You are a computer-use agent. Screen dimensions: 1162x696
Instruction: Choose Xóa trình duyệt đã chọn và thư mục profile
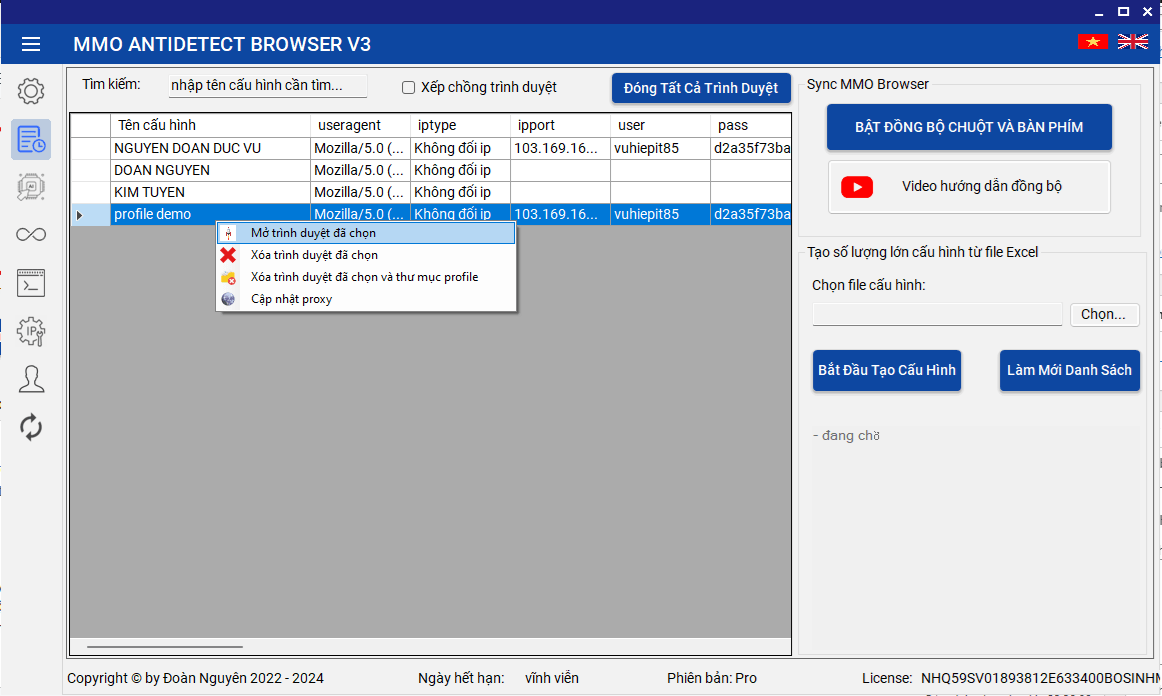coord(366,277)
